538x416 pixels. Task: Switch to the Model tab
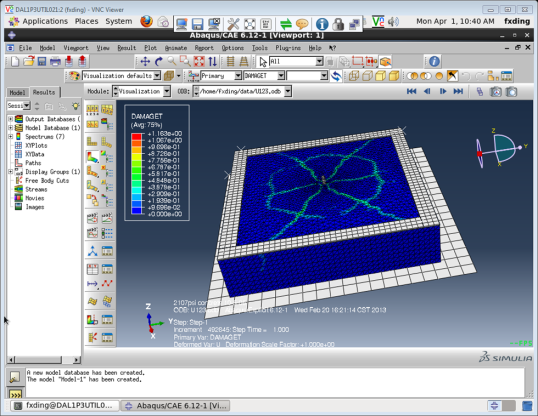pos(17,92)
